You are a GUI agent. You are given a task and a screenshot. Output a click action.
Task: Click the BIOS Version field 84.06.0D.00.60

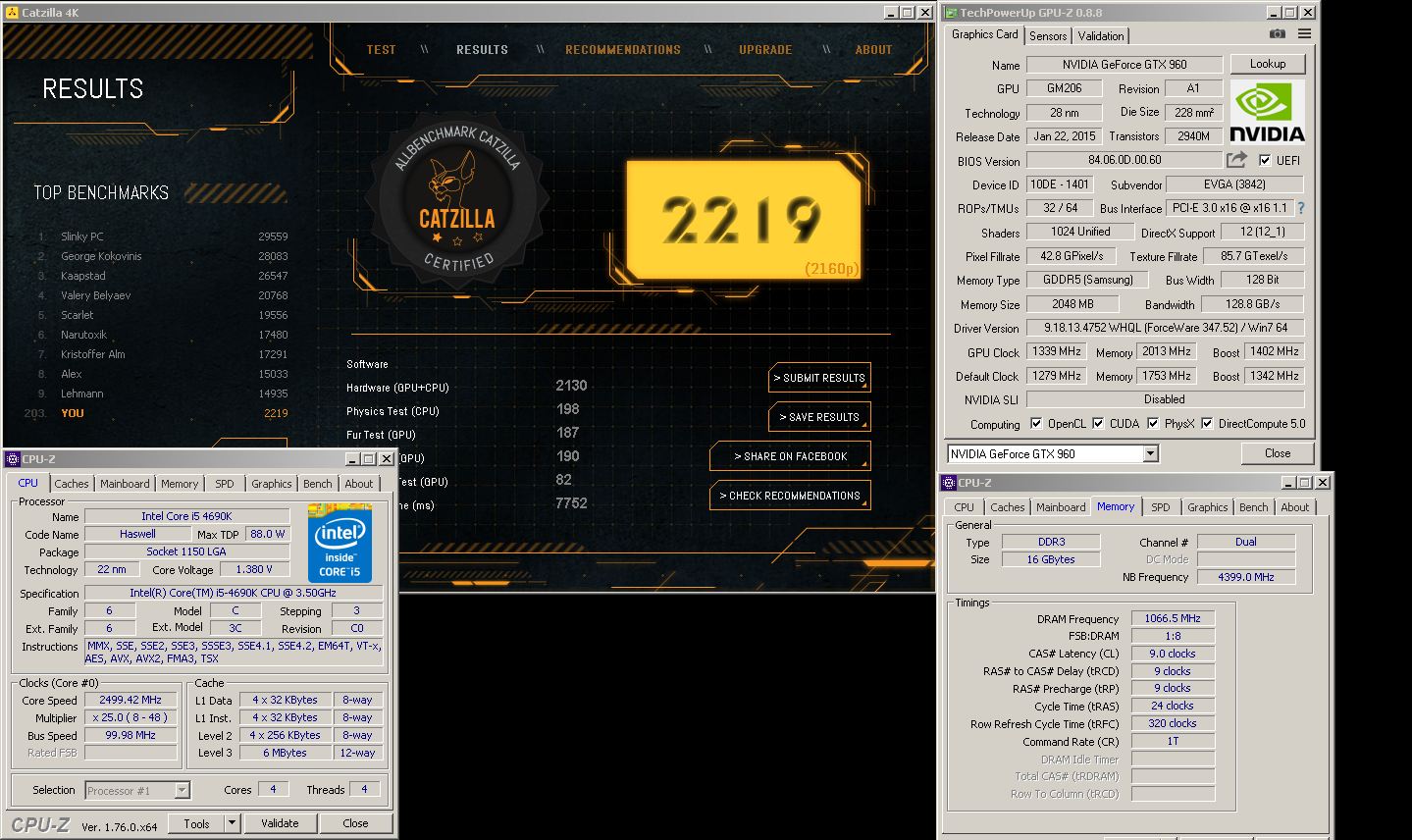[1124, 160]
